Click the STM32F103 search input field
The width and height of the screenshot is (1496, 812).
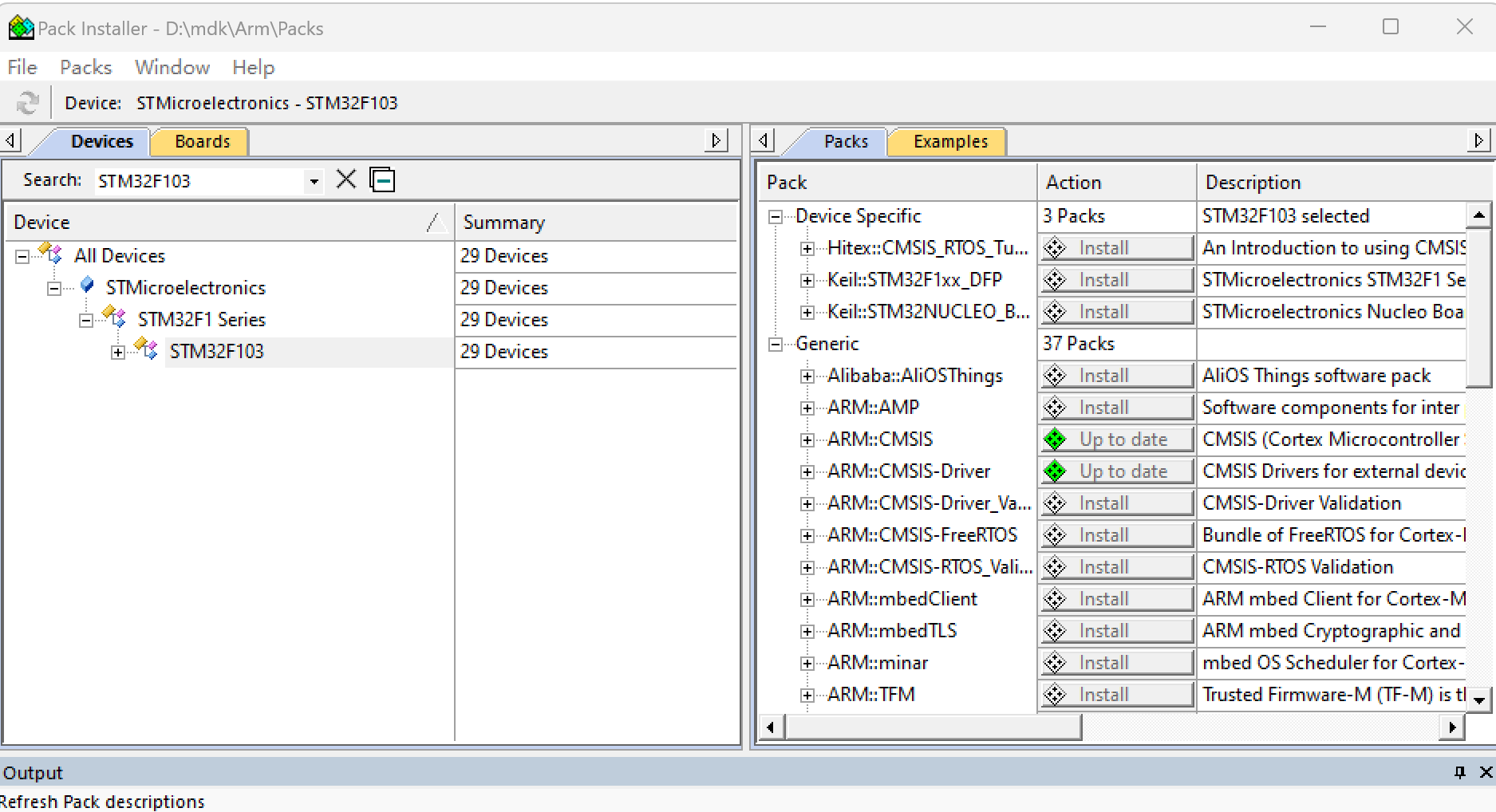coord(199,181)
